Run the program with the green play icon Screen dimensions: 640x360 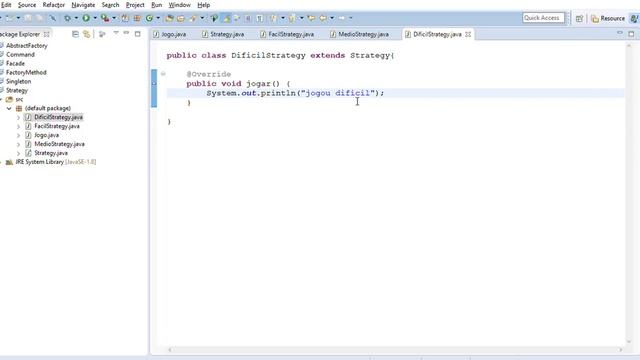pos(86,18)
